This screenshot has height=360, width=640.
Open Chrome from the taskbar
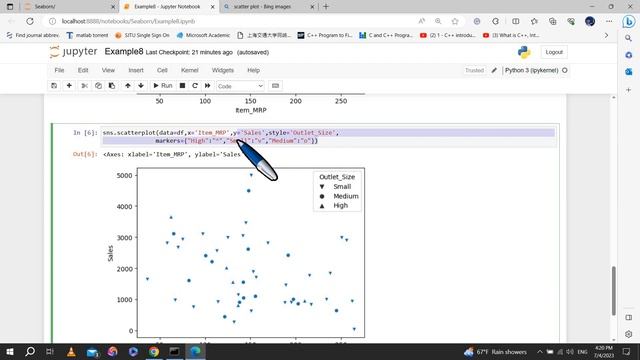[154, 352]
